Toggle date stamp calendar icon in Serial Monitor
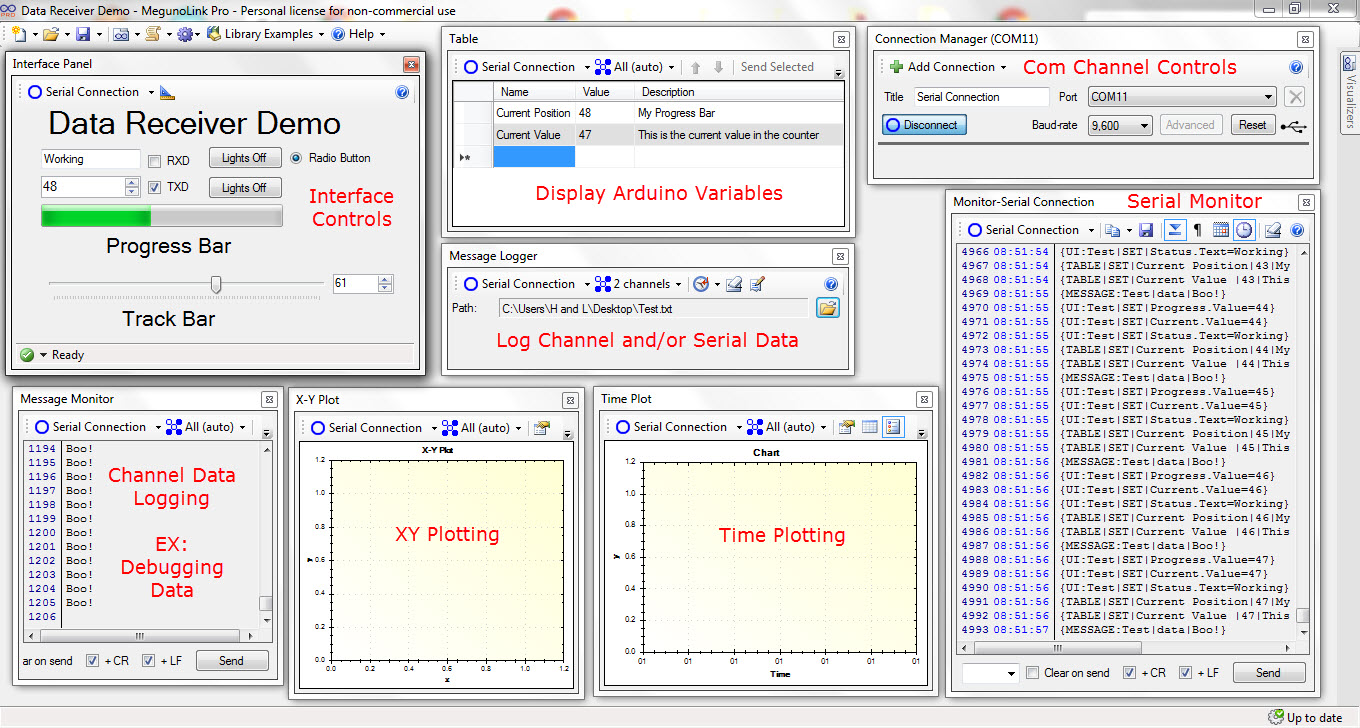The height and width of the screenshot is (728, 1360). click(x=1221, y=230)
